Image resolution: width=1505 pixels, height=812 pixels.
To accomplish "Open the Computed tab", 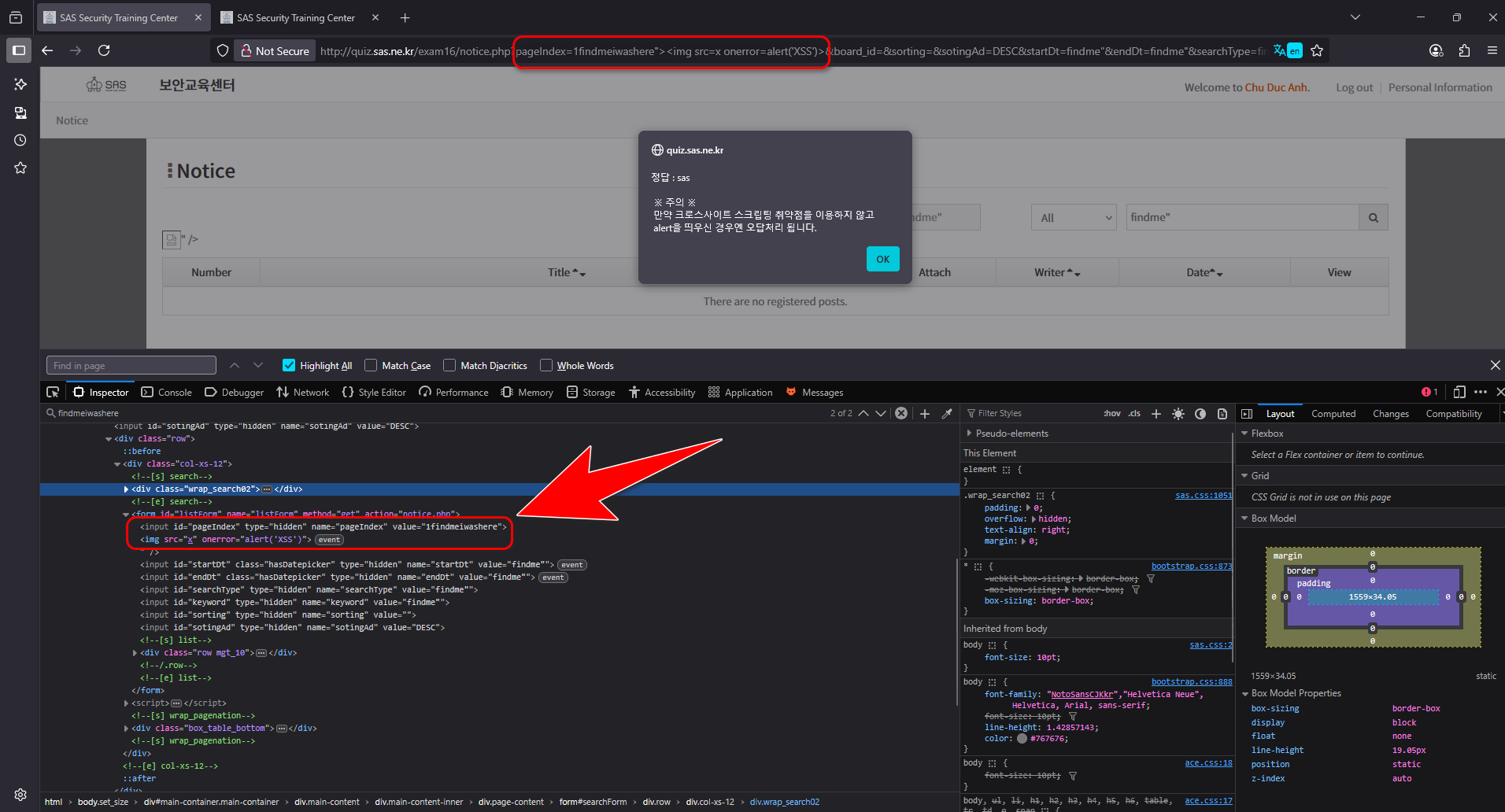I will 1333,414.
